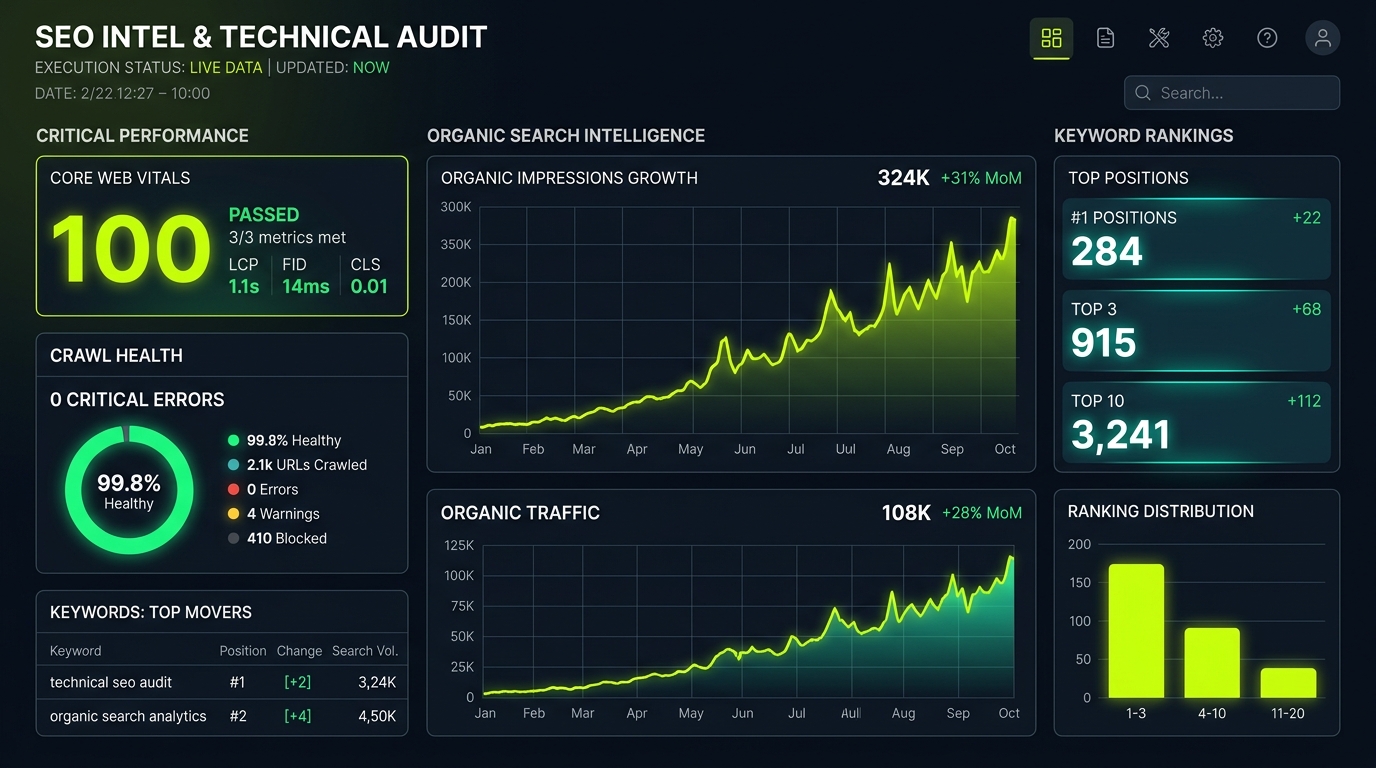The width and height of the screenshot is (1376, 768).
Task: Focus the Search input field
Action: [x=1232, y=93]
